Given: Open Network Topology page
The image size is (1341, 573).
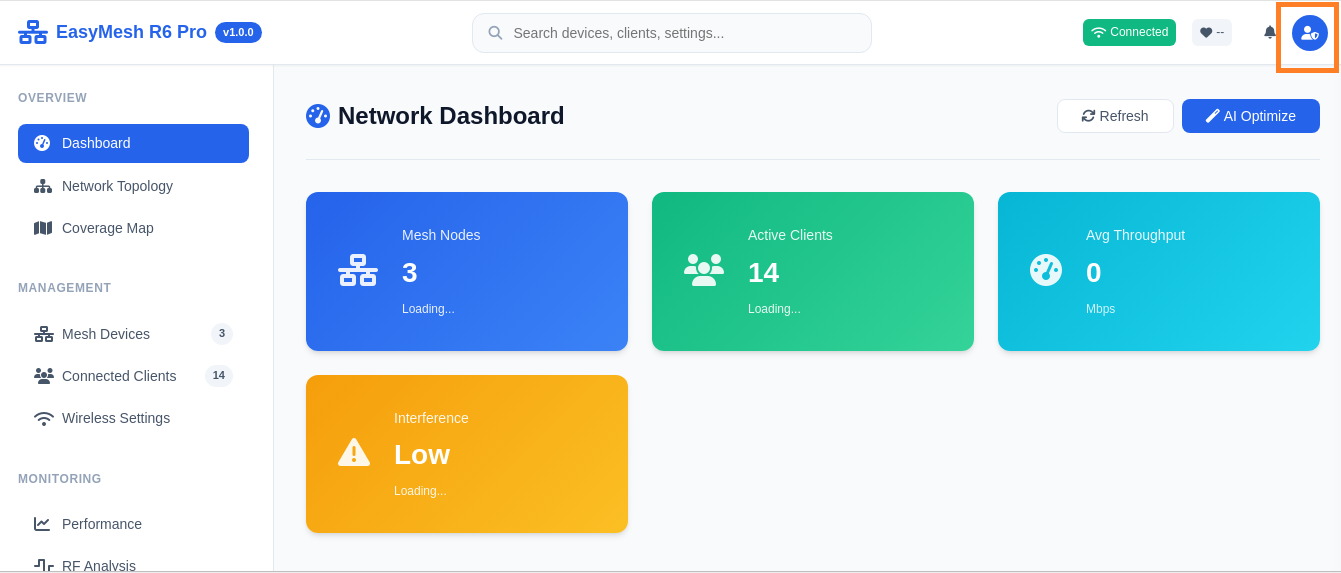Looking at the screenshot, I should pos(133,186).
